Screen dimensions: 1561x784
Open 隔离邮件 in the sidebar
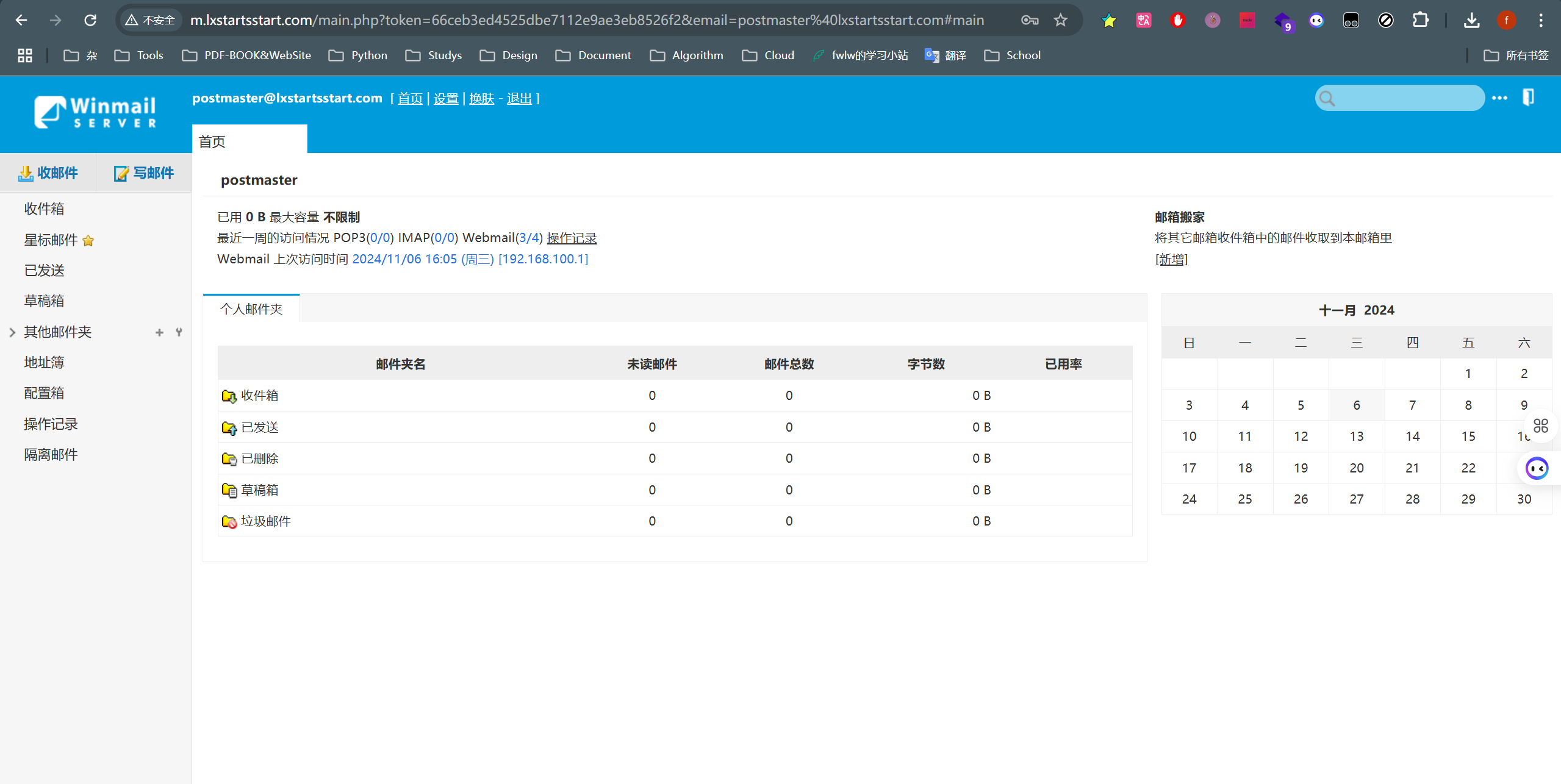pos(51,455)
